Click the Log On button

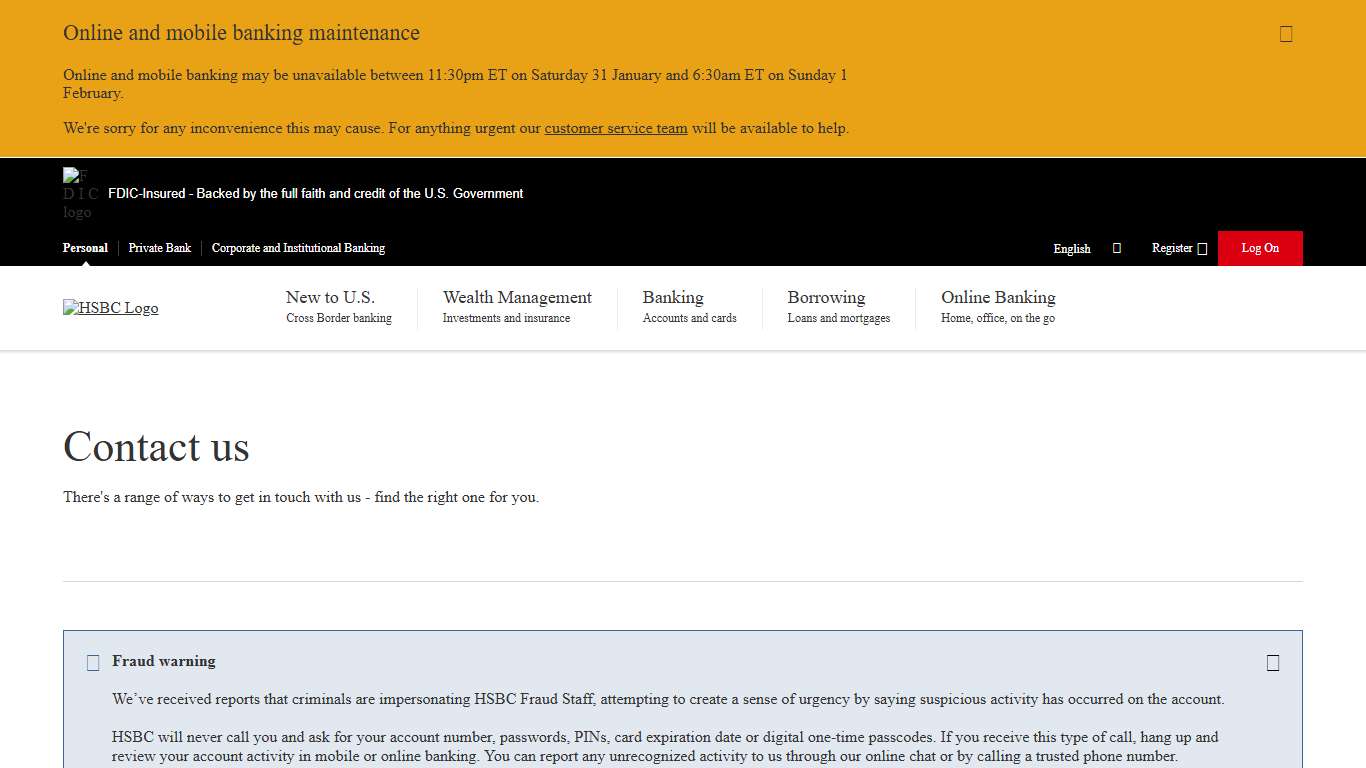(1259, 248)
